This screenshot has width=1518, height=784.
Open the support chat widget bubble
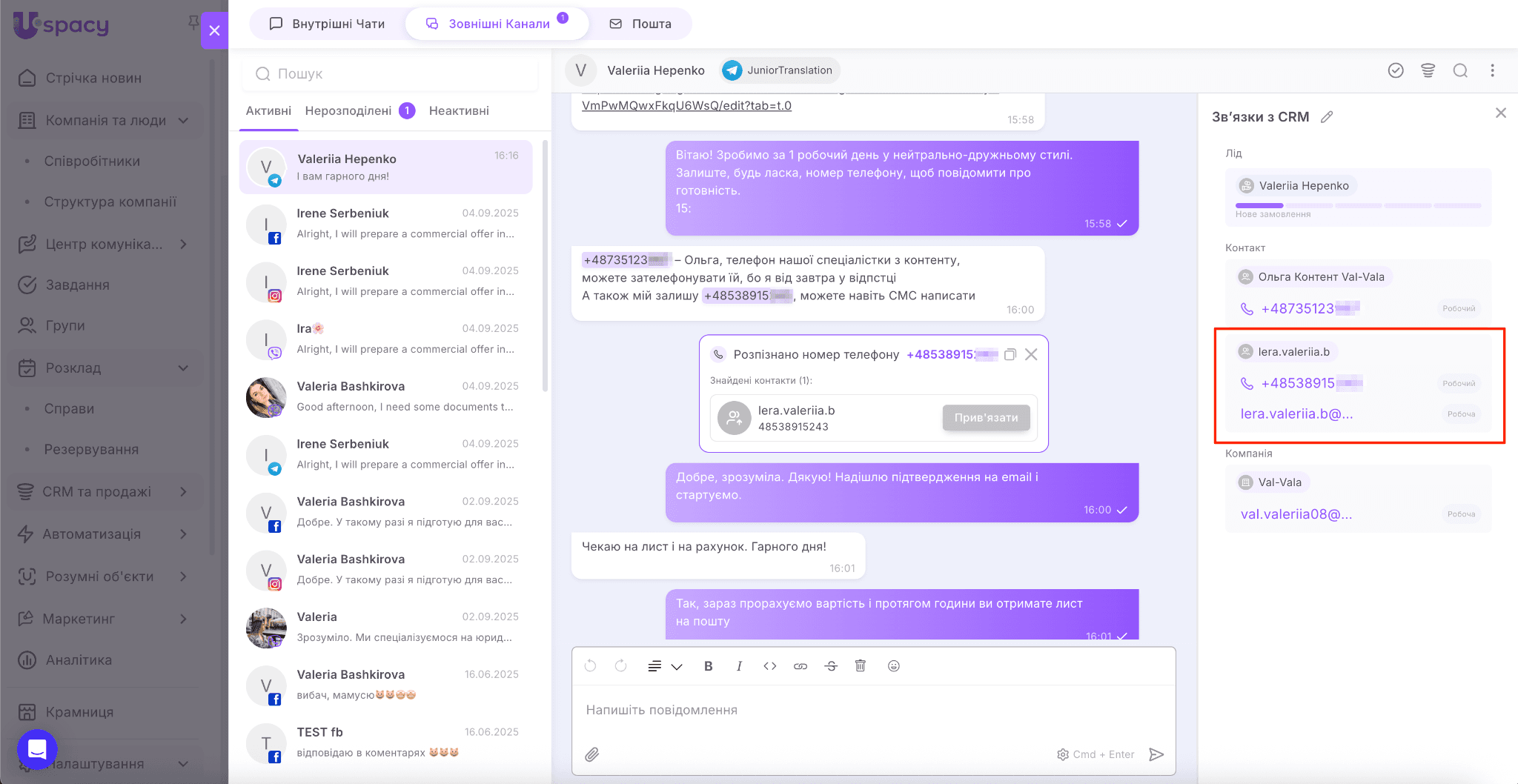pos(37,749)
